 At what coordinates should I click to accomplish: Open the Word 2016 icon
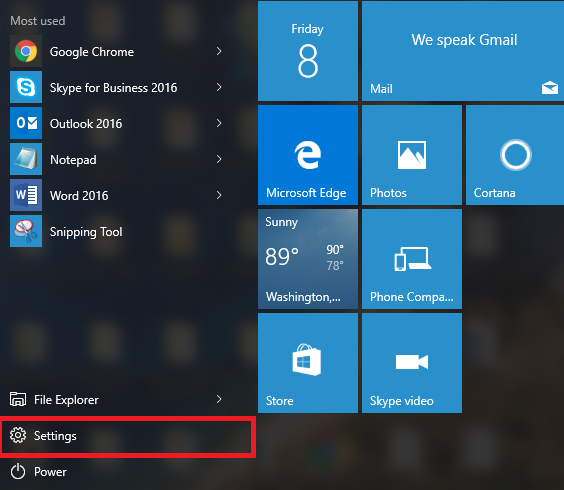click(26, 195)
